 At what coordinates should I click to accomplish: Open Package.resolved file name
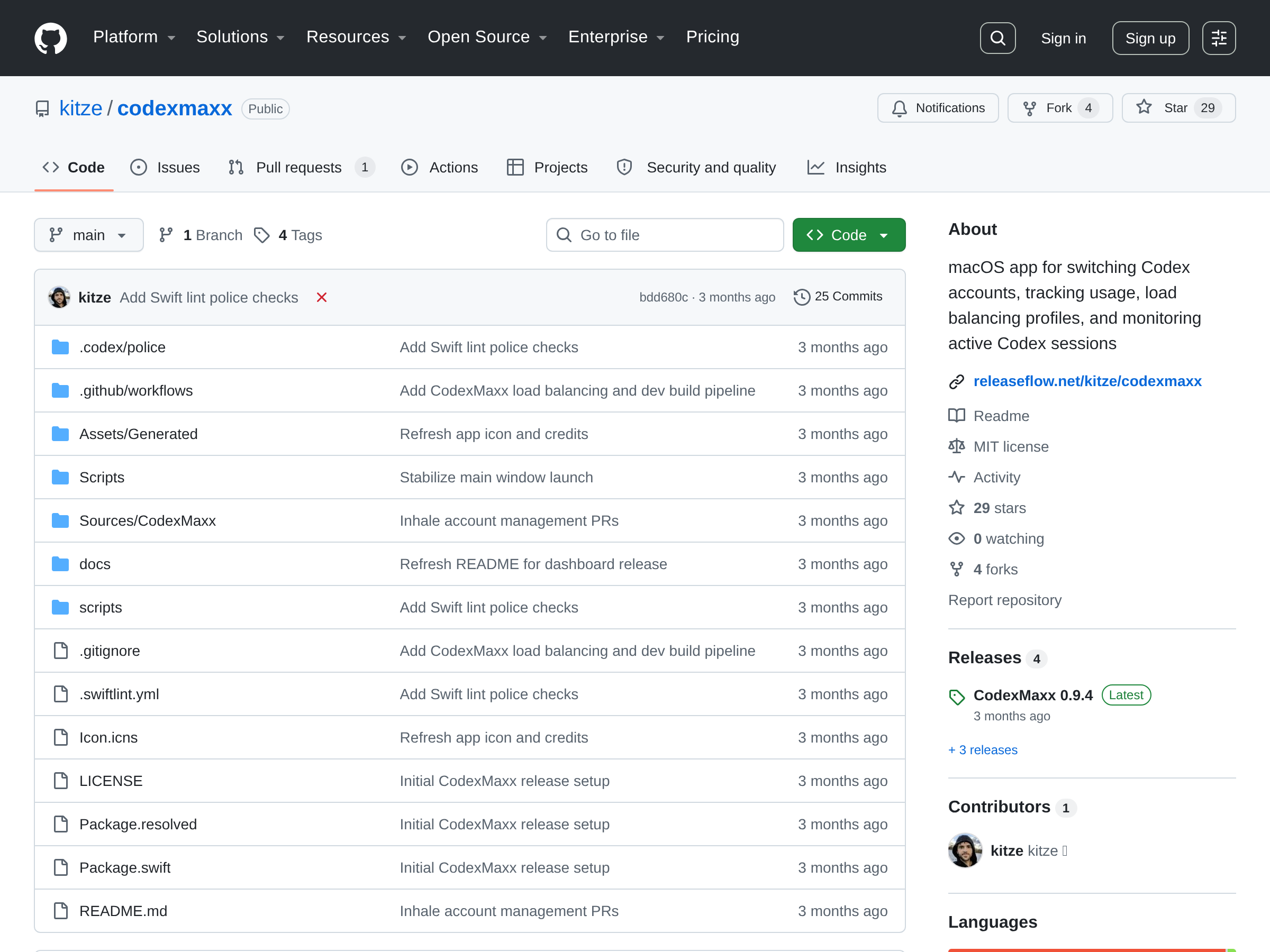(x=138, y=824)
